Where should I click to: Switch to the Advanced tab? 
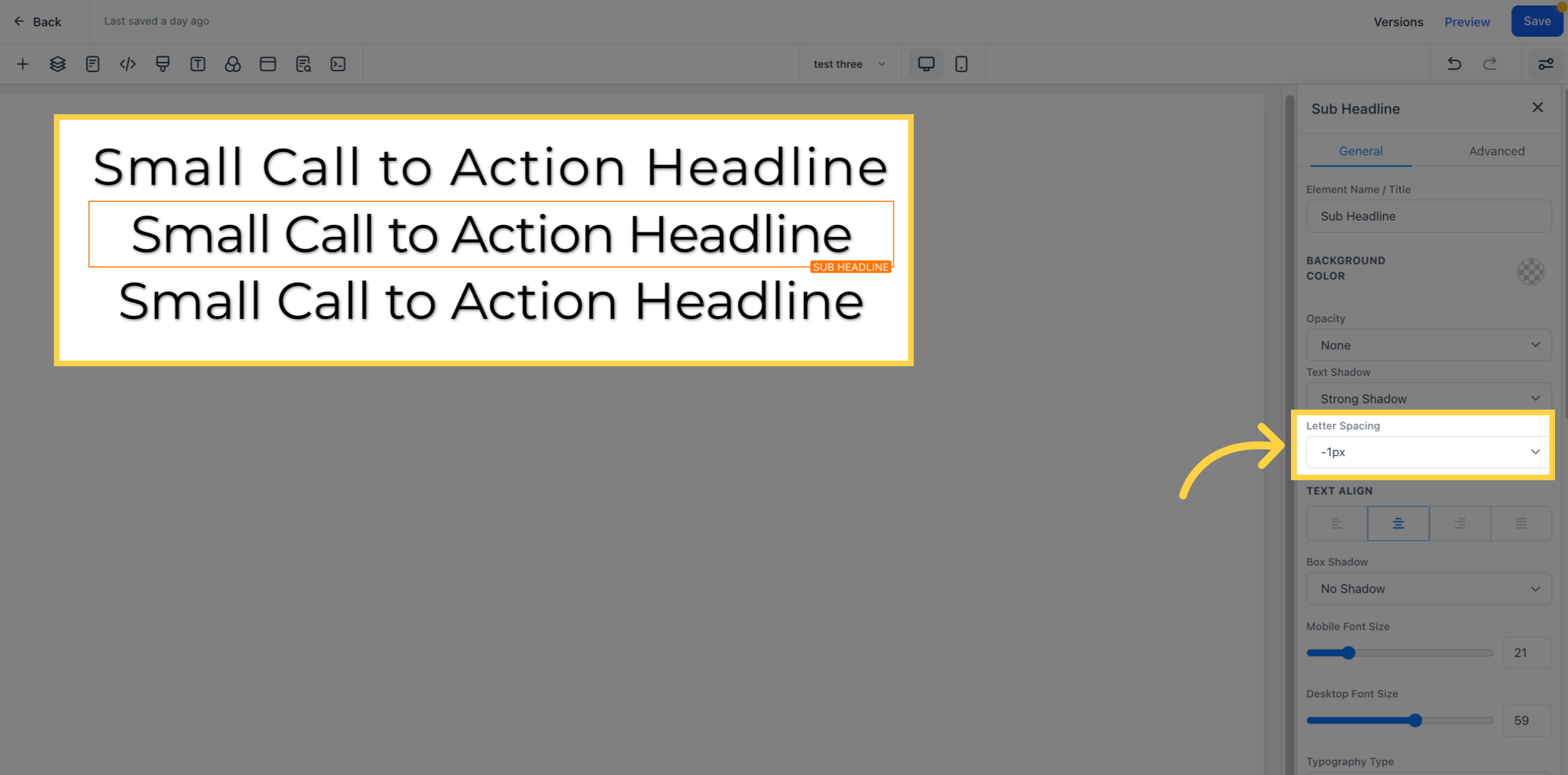(1496, 151)
